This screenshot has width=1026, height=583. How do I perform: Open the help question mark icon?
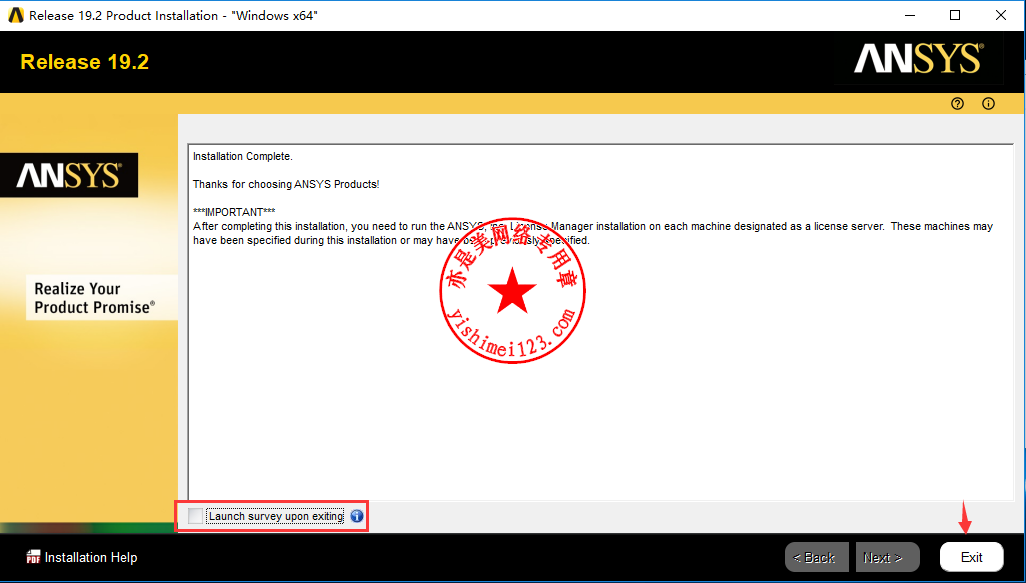click(957, 103)
